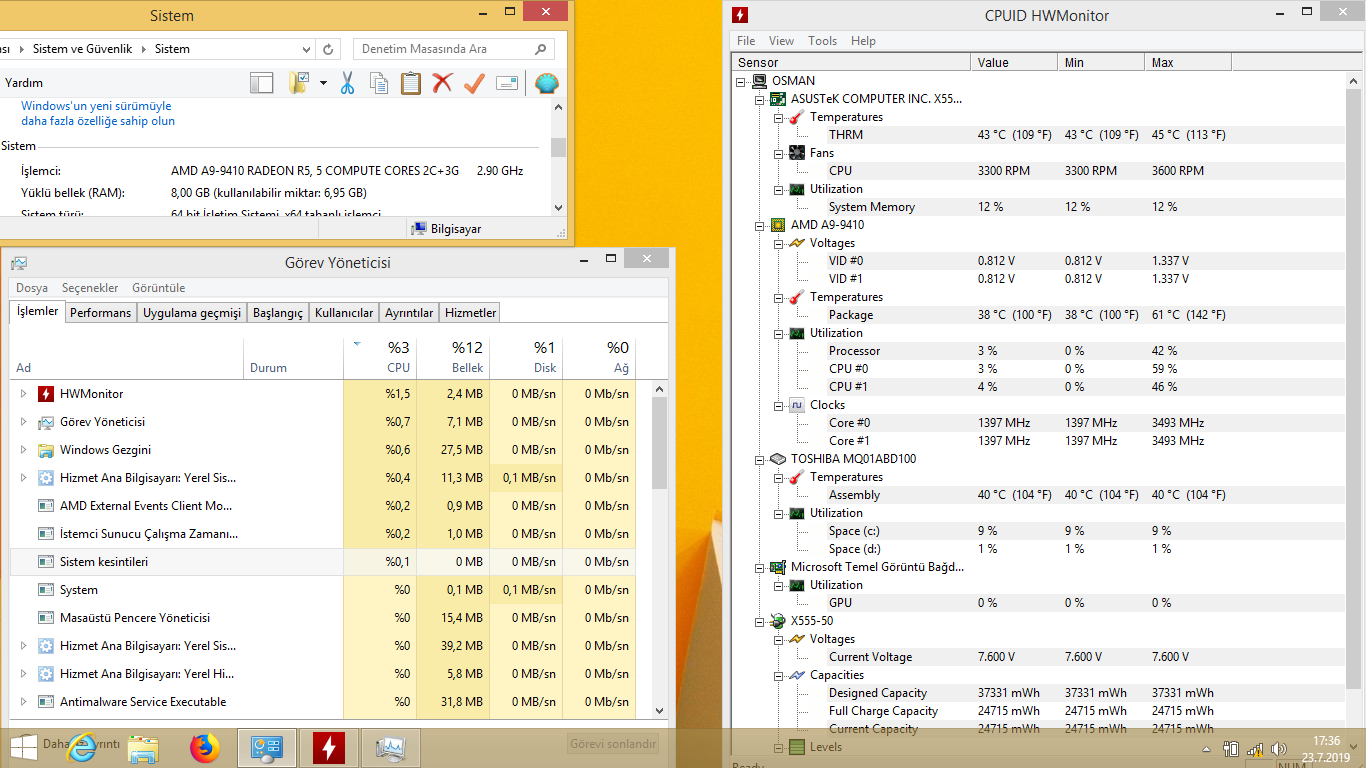Toggle the navigation pane icon in Sistem toolbar
1366x768 pixels.
pyautogui.click(x=261, y=83)
